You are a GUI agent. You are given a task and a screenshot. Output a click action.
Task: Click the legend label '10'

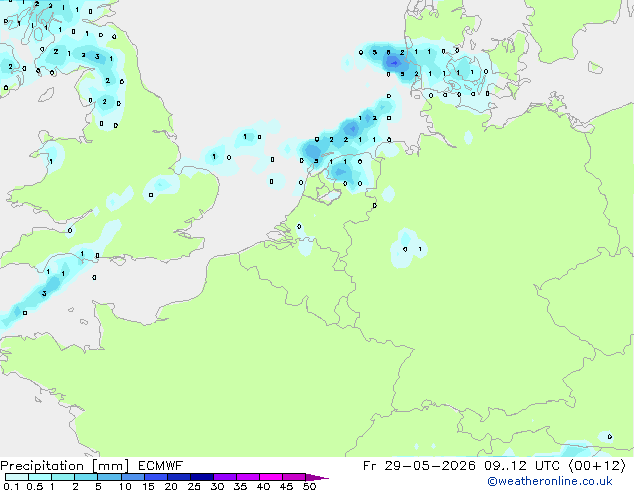coord(125,486)
